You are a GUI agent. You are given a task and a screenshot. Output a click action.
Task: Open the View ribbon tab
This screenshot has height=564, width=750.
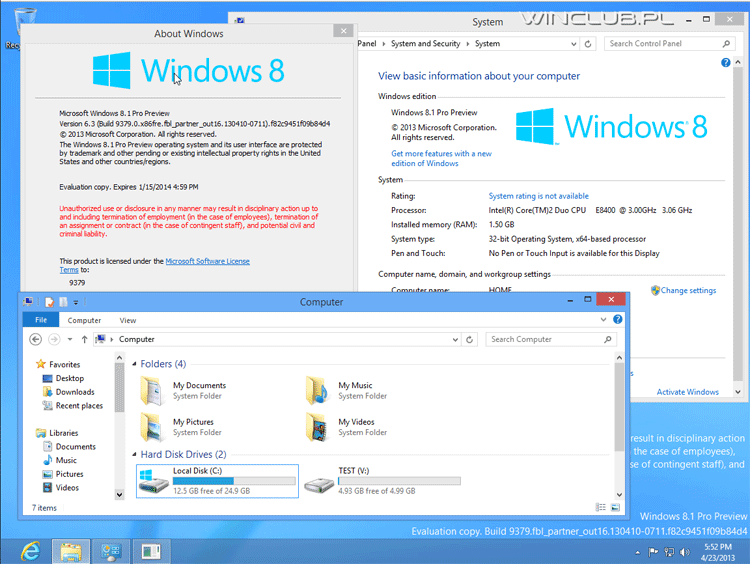(x=128, y=320)
